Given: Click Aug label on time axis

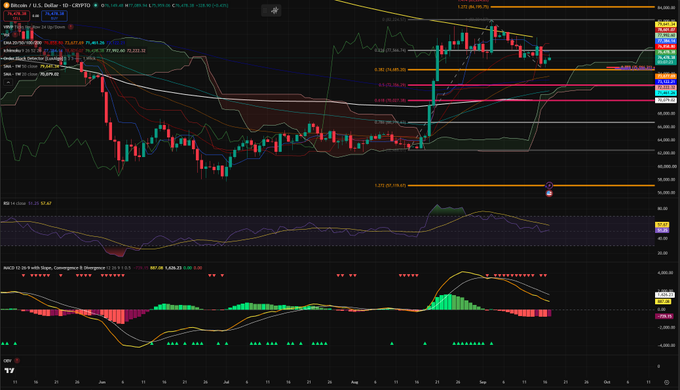Looking at the screenshot, I should (354, 382).
